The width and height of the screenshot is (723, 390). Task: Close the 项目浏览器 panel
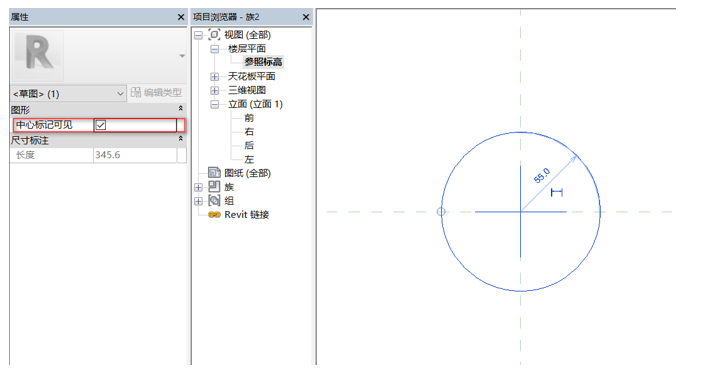306,17
